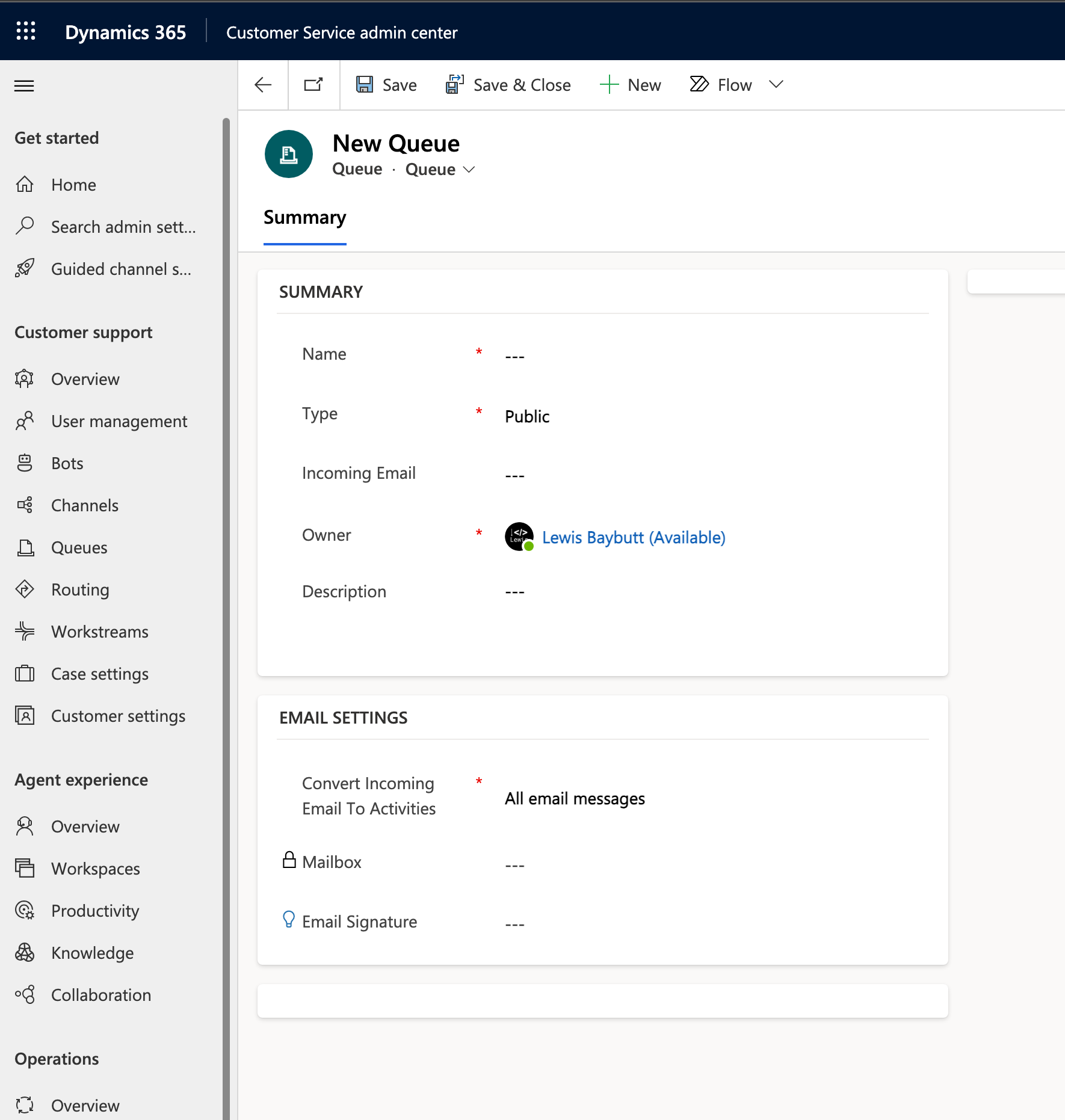Click the Customer support Overview icon

[x=25, y=379]
